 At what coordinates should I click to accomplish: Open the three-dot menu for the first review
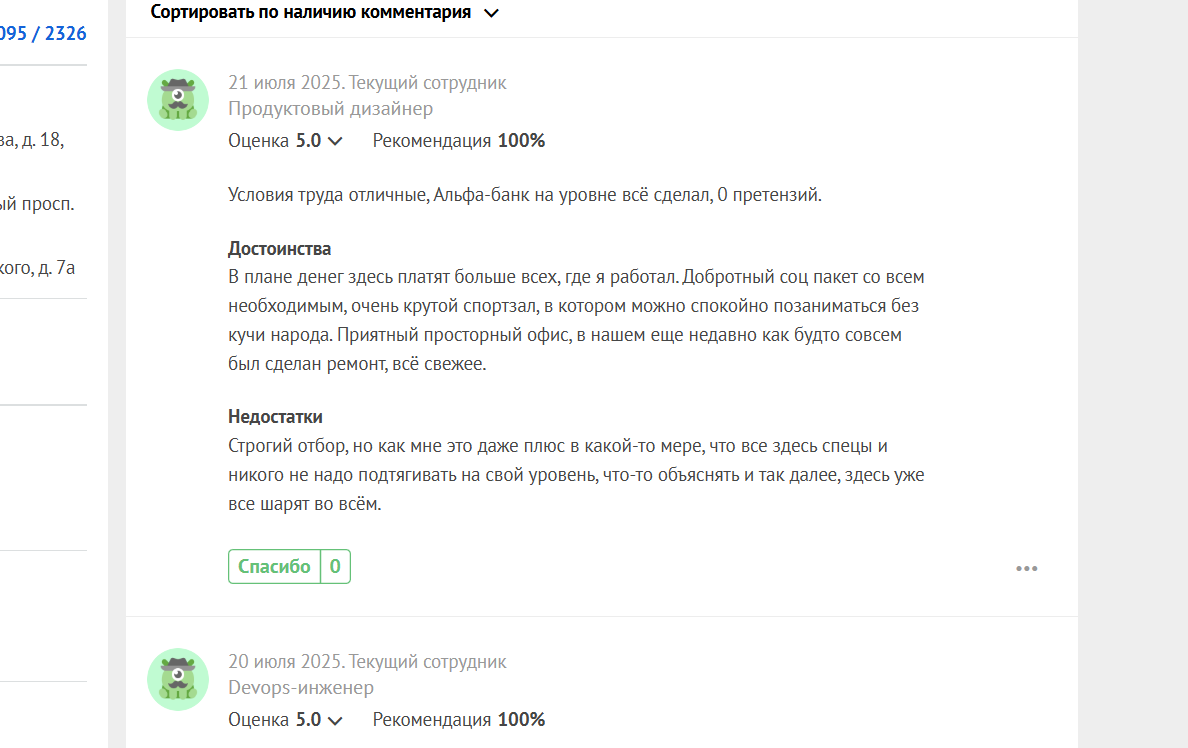(x=1027, y=568)
